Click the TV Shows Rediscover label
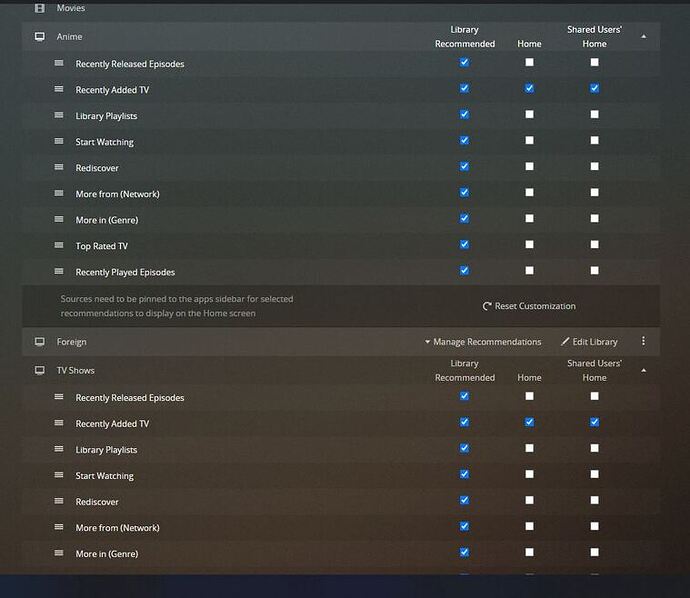 coord(97,502)
